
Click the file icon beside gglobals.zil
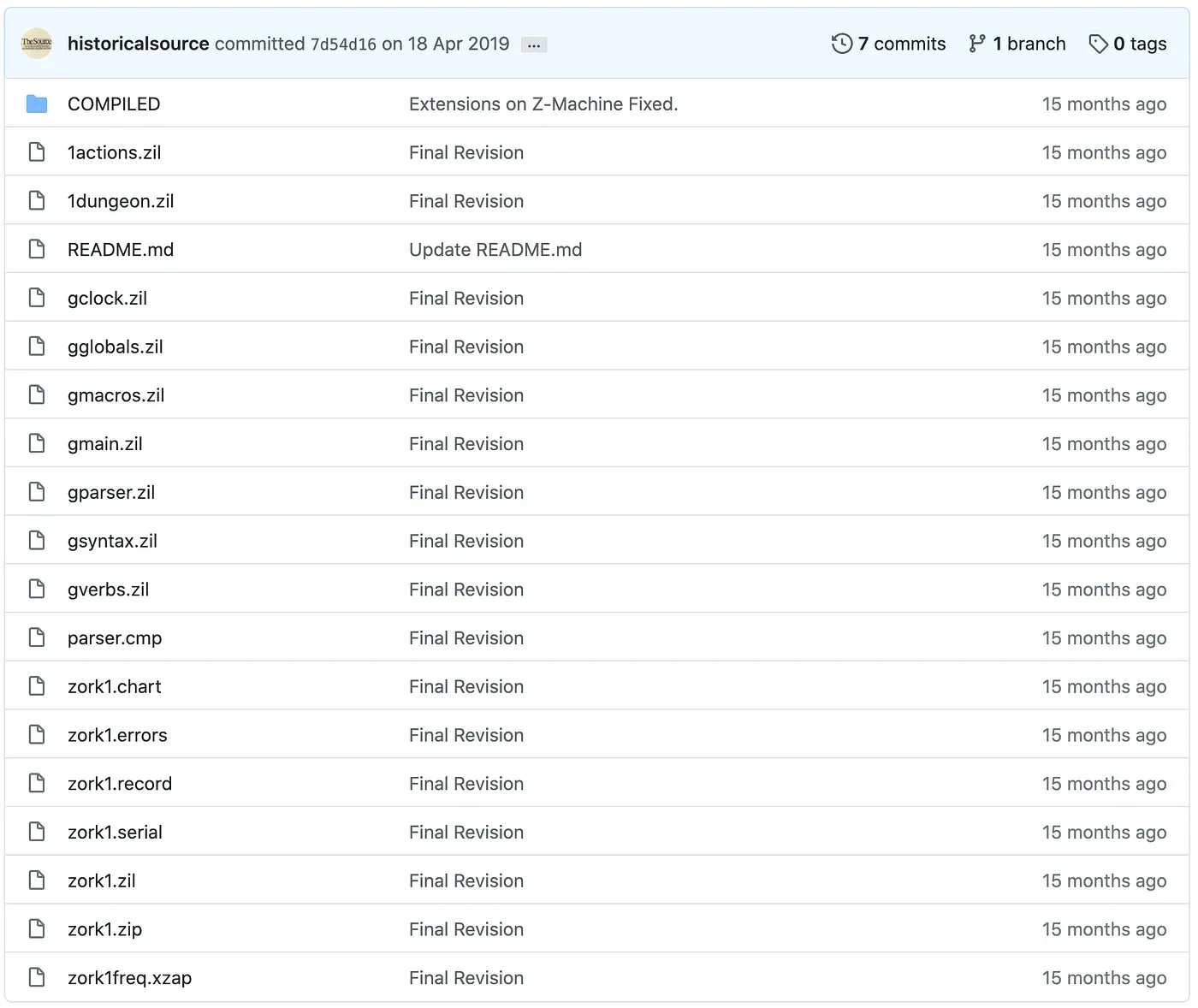pos(37,346)
